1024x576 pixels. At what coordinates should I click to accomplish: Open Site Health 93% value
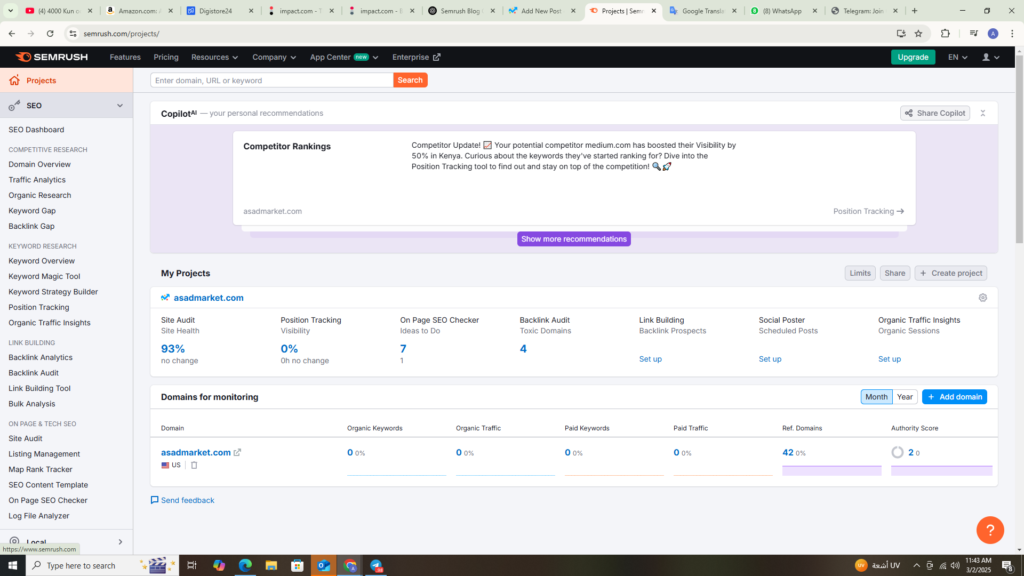(x=173, y=349)
